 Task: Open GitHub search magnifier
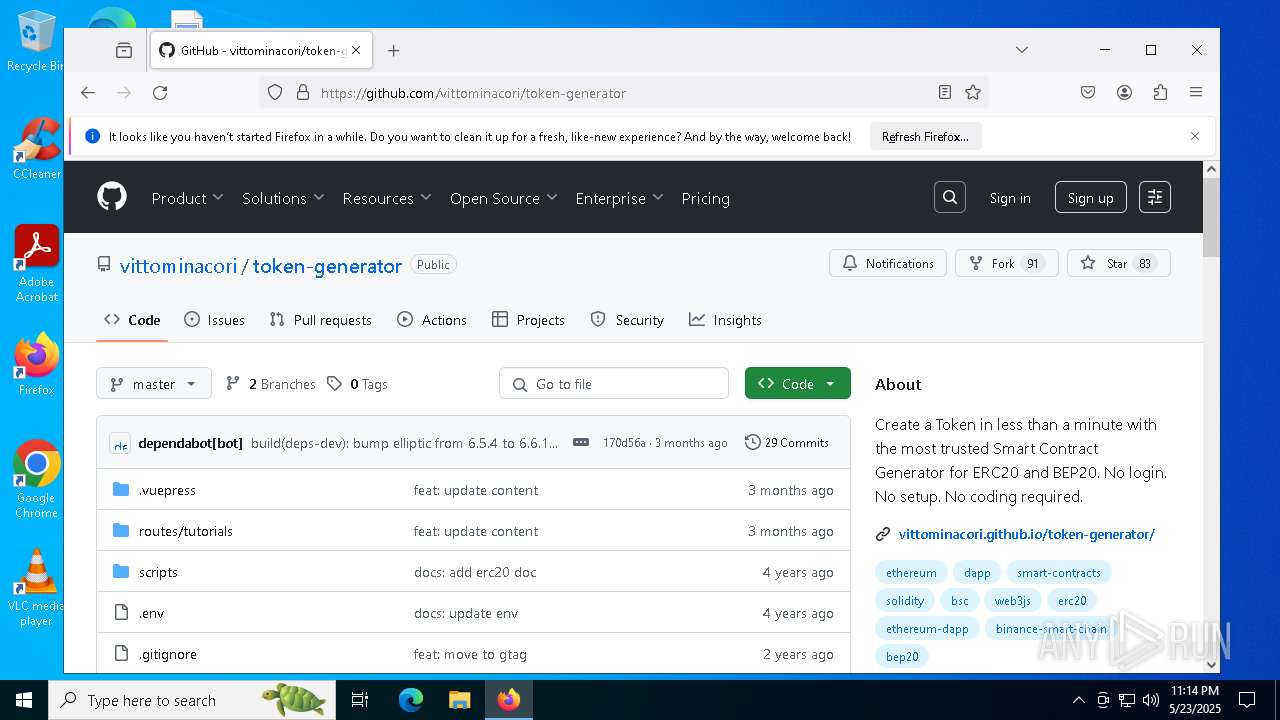tap(950, 197)
